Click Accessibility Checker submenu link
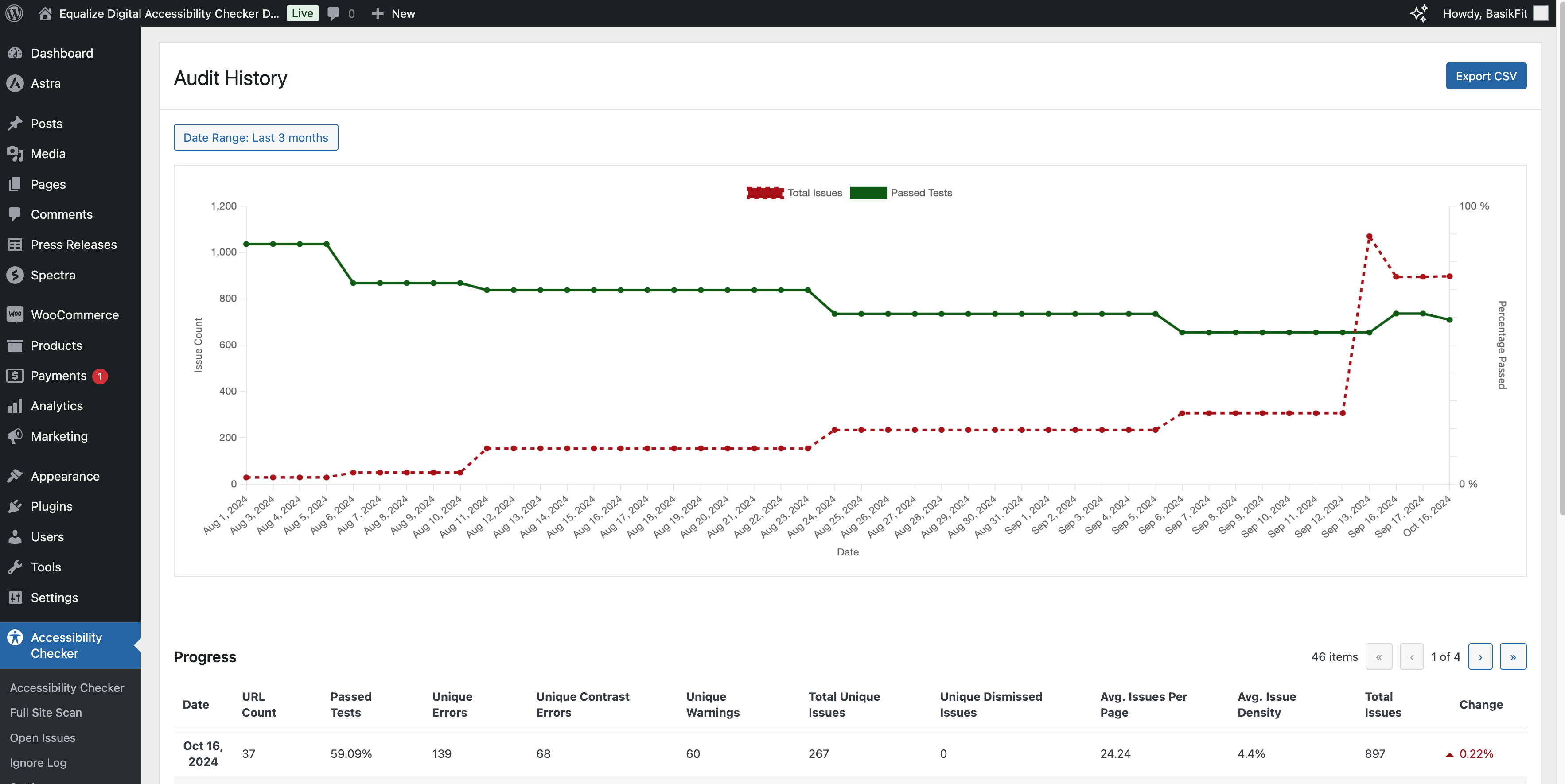 (x=67, y=687)
